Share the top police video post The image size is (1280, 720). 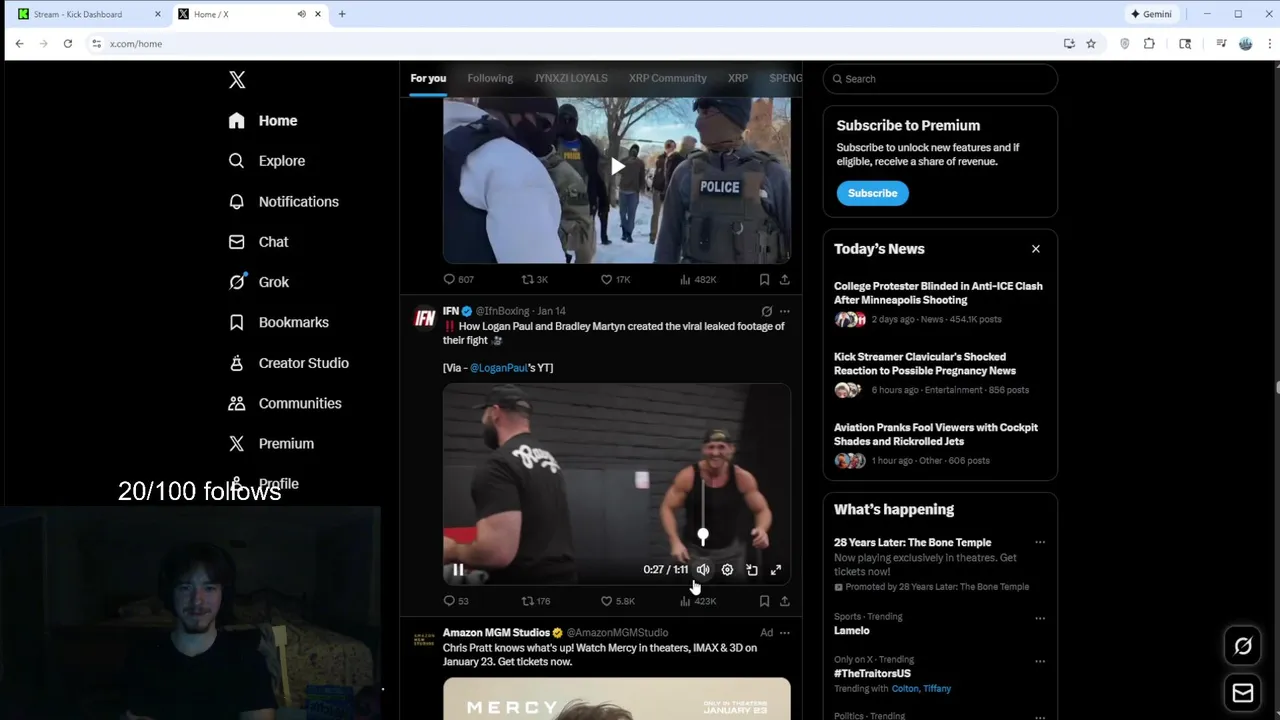pyautogui.click(x=785, y=280)
